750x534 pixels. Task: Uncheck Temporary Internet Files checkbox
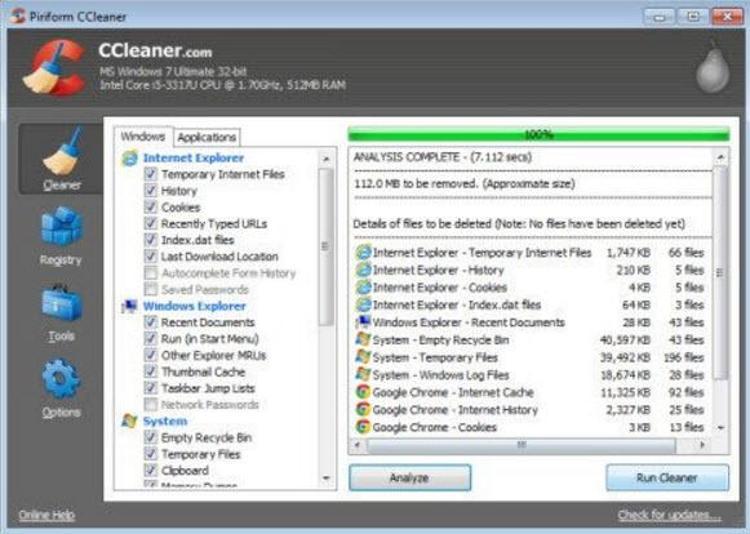(151, 174)
